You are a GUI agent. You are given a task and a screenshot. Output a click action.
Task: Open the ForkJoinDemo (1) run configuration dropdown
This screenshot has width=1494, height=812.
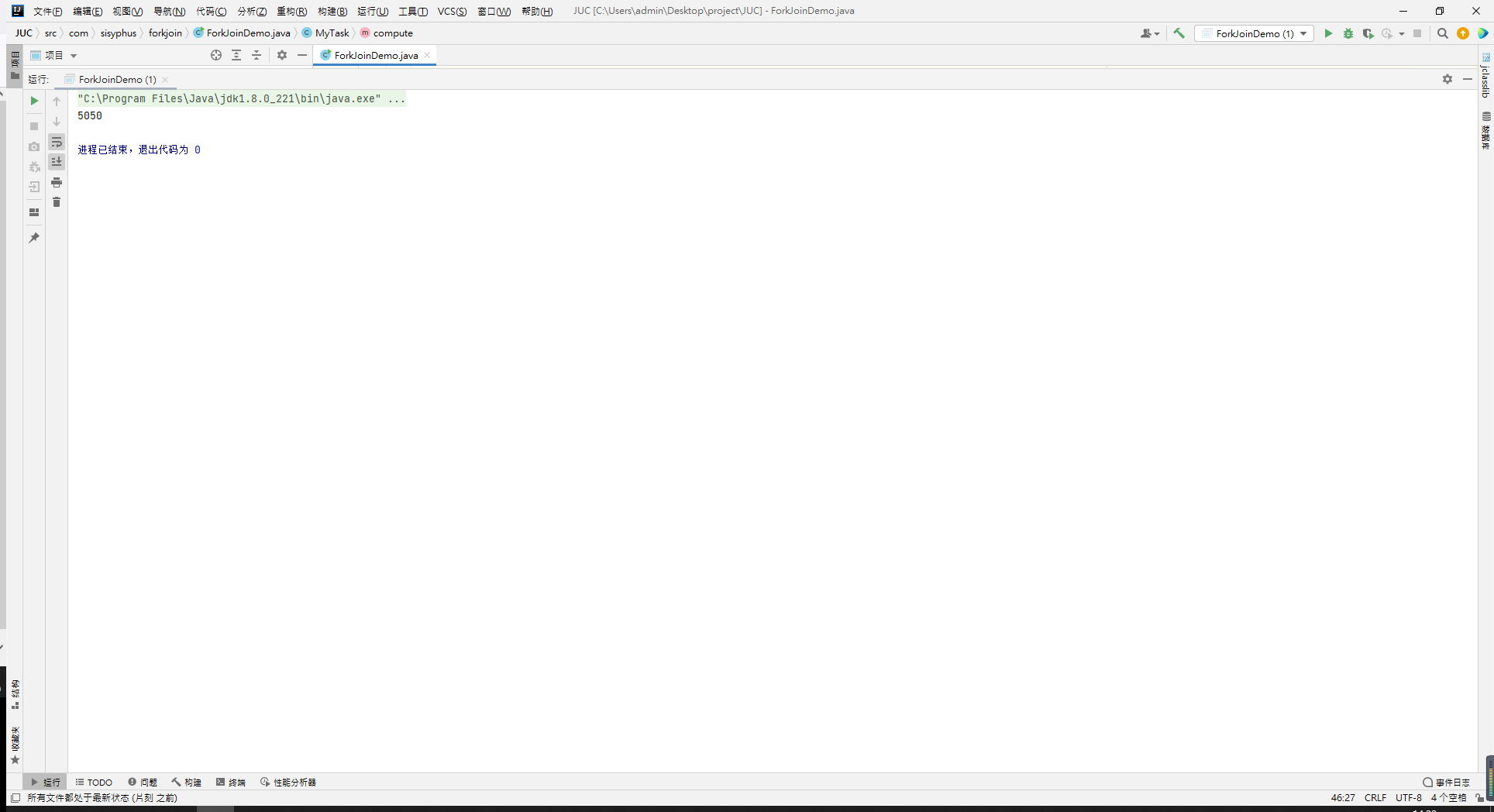point(1255,33)
